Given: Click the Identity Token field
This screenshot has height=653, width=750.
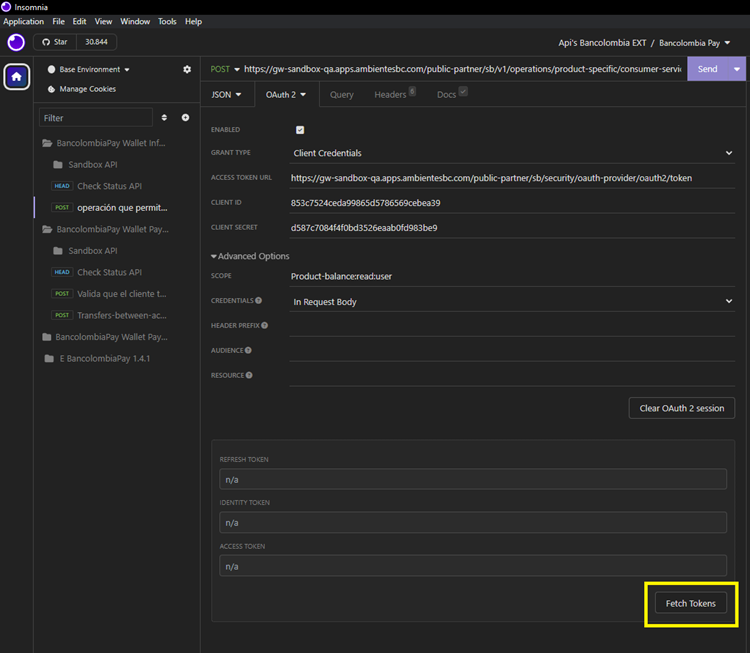Looking at the screenshot, I should click(473, 522).
